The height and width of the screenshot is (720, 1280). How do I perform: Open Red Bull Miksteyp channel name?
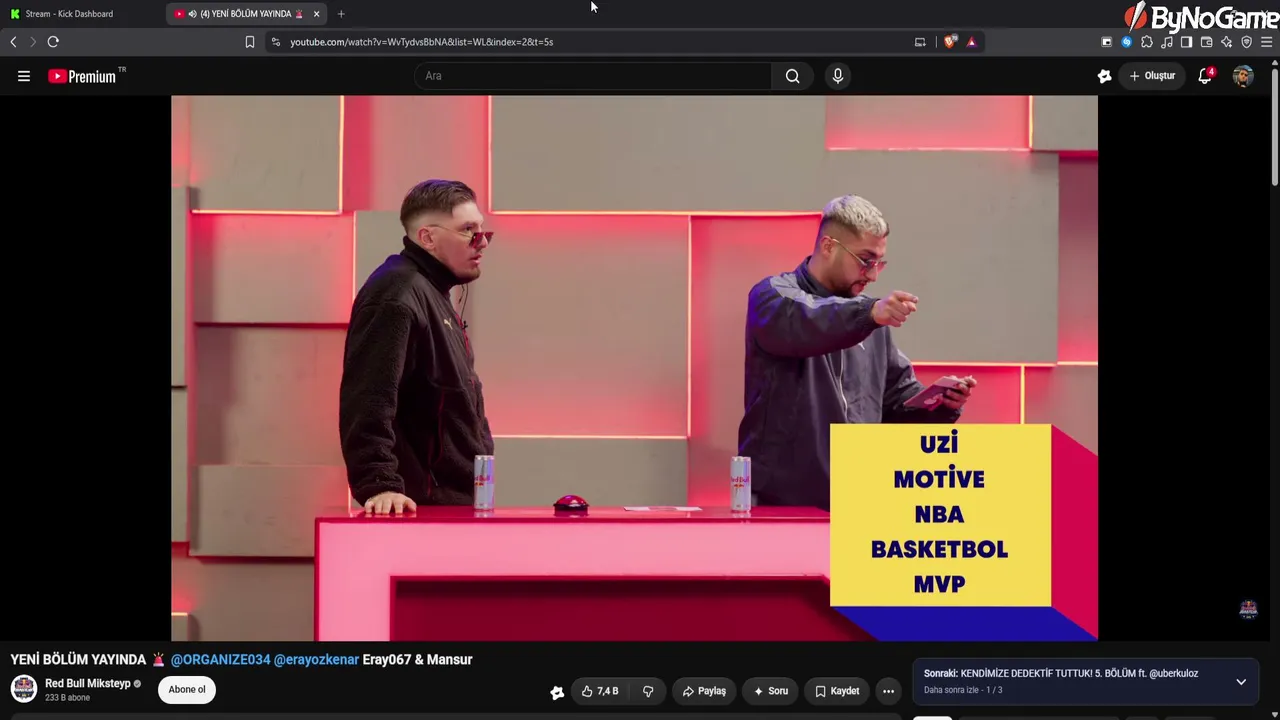(x=88, y=684)
